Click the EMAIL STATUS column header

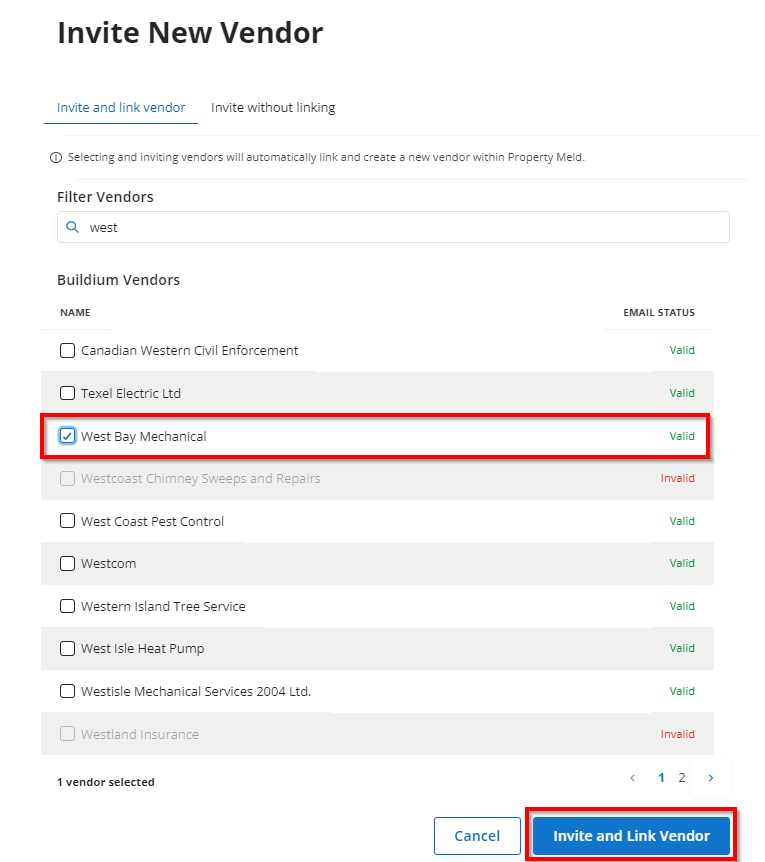[659, 312]
